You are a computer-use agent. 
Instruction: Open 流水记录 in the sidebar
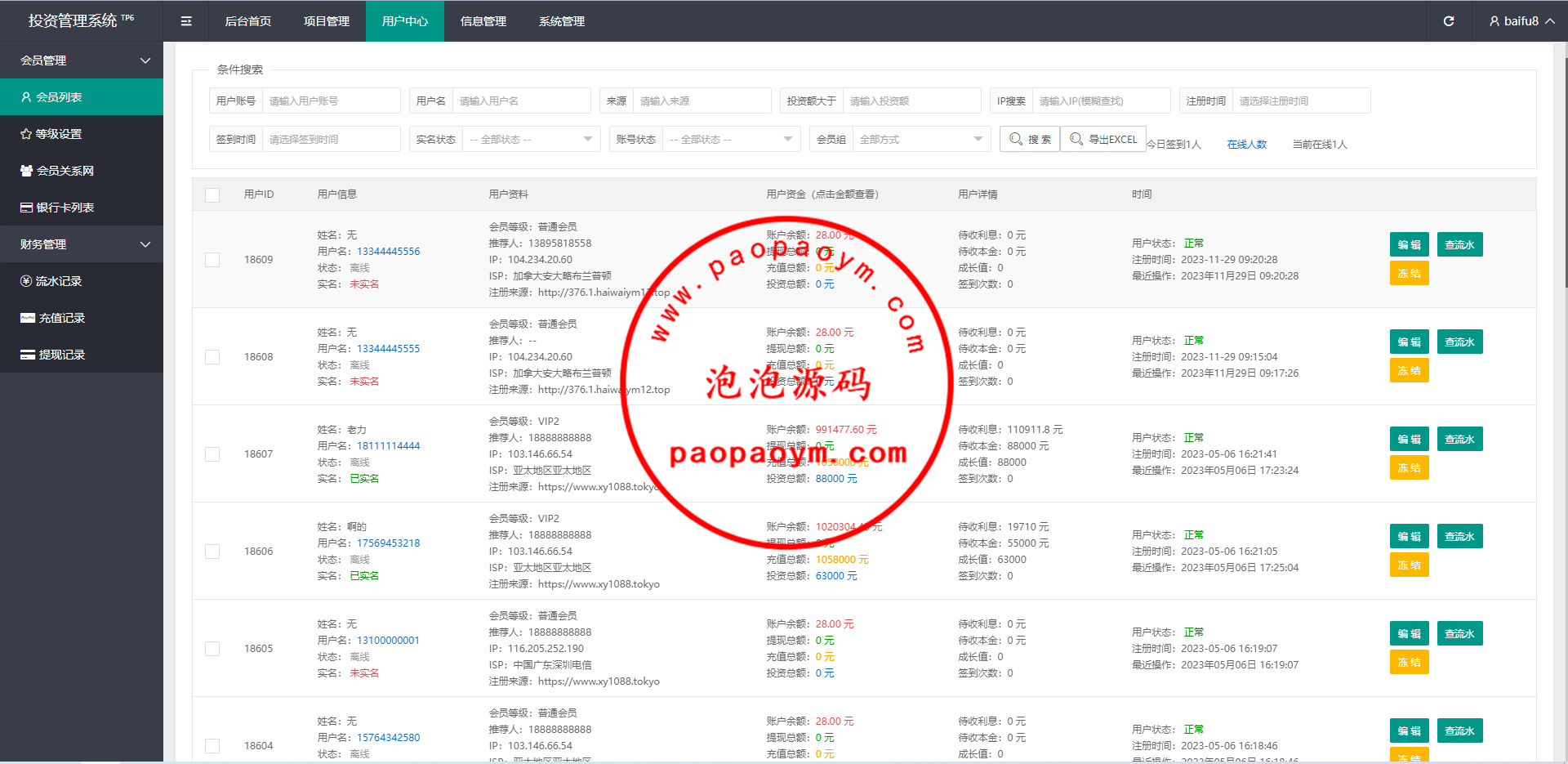click(82, 281)
